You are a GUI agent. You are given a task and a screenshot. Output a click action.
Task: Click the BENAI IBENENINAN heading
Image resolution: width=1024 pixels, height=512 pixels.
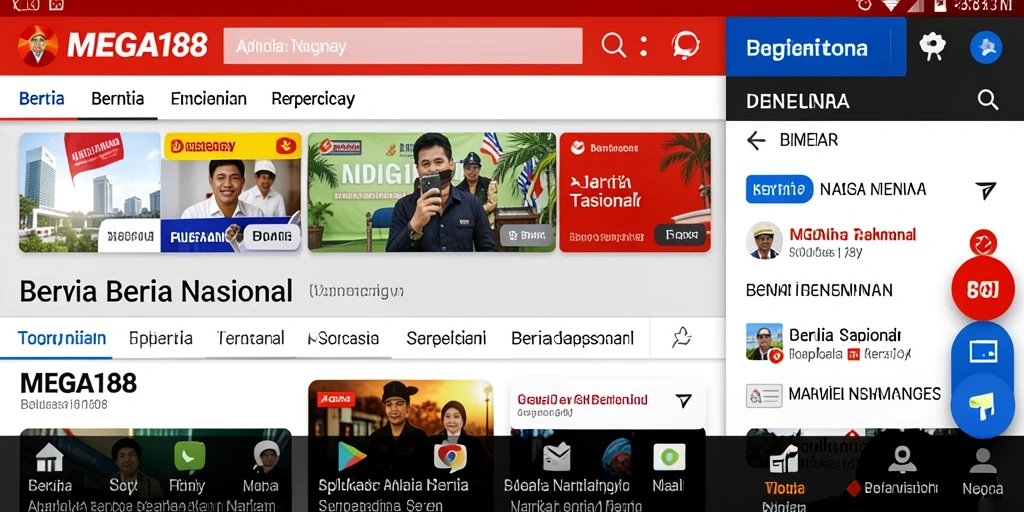(819, 290)
